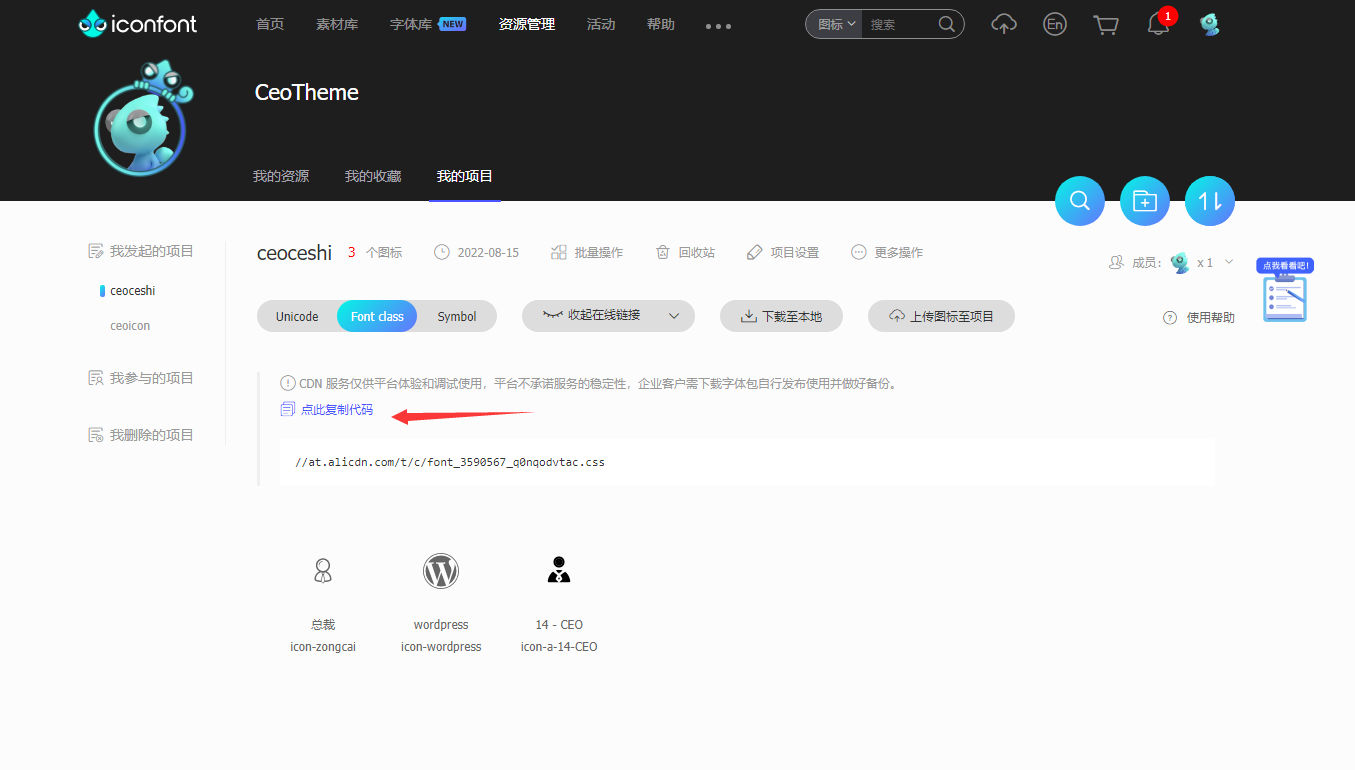Expand the 图标 search type dropdown
Screen dimensions: 1355x770
pos(838,24)
